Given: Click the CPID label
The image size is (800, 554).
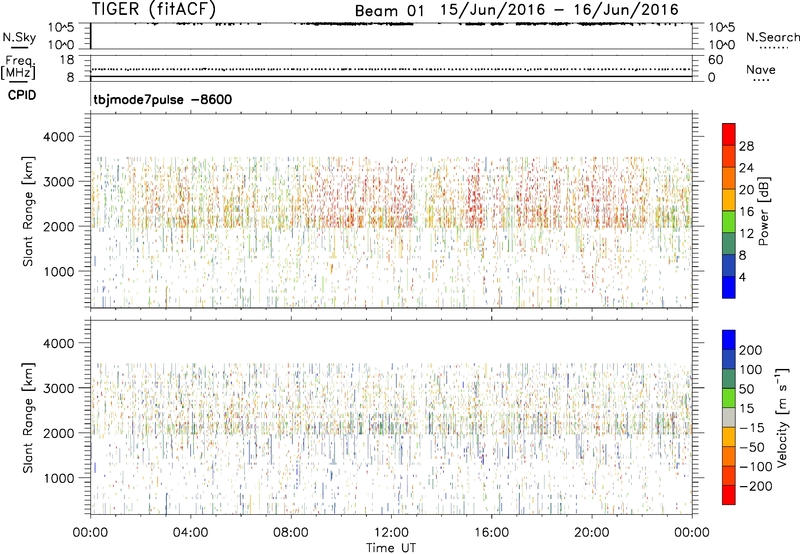Looking at the screenshot, I should point(22,95).
